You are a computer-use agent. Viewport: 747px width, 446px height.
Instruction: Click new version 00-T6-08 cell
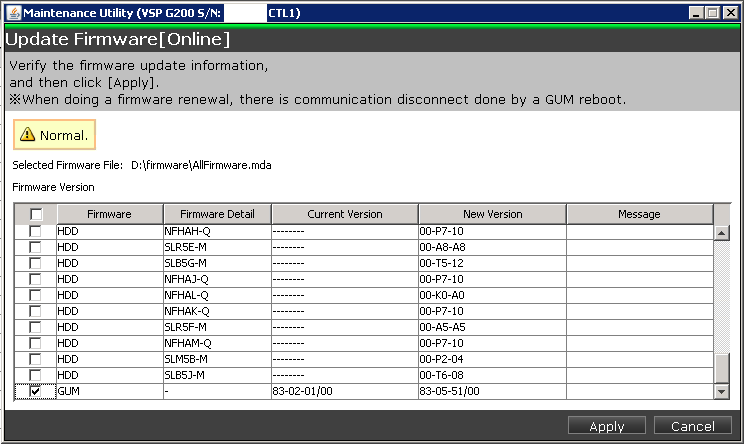[x=493, y=375]
